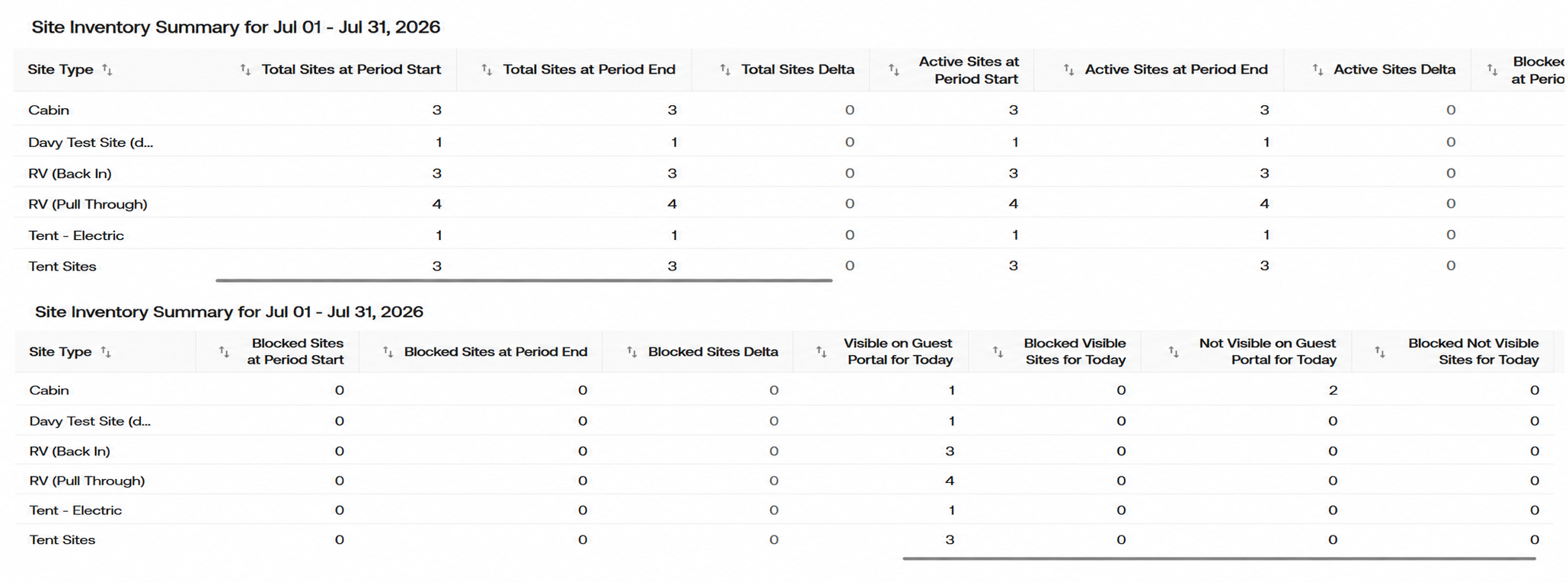Click sort icon for Total Sites at Period Start
Viewport: 1568px width, 582px height.
(245, 69)
